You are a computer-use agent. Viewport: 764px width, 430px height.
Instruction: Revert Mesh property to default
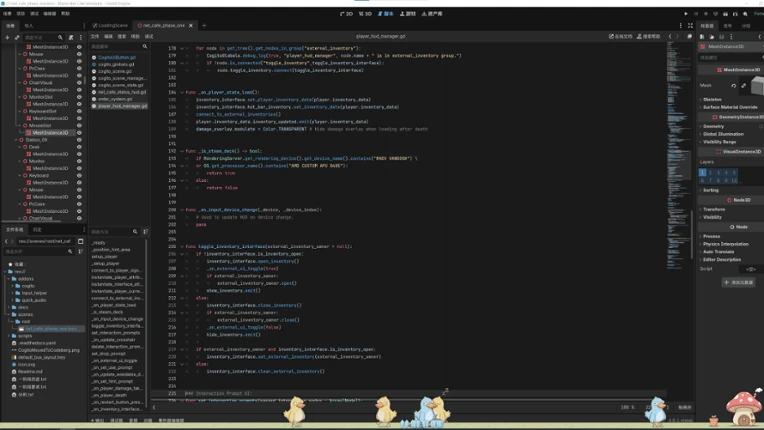[733, 86]
